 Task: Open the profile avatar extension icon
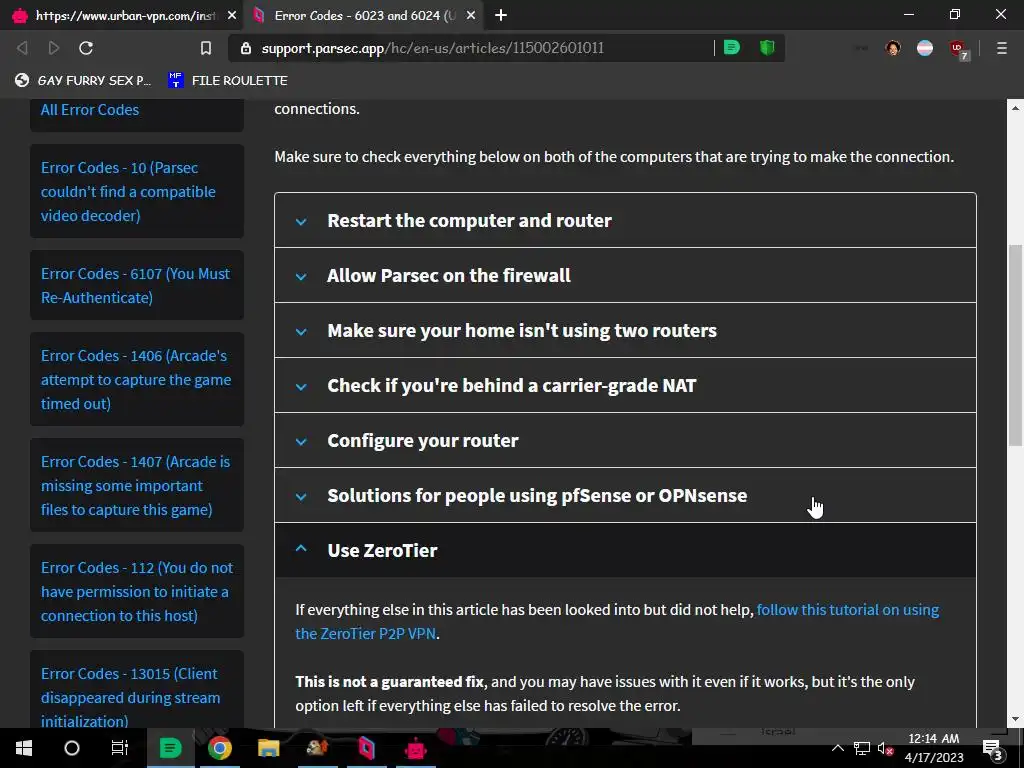pos(893,48)
